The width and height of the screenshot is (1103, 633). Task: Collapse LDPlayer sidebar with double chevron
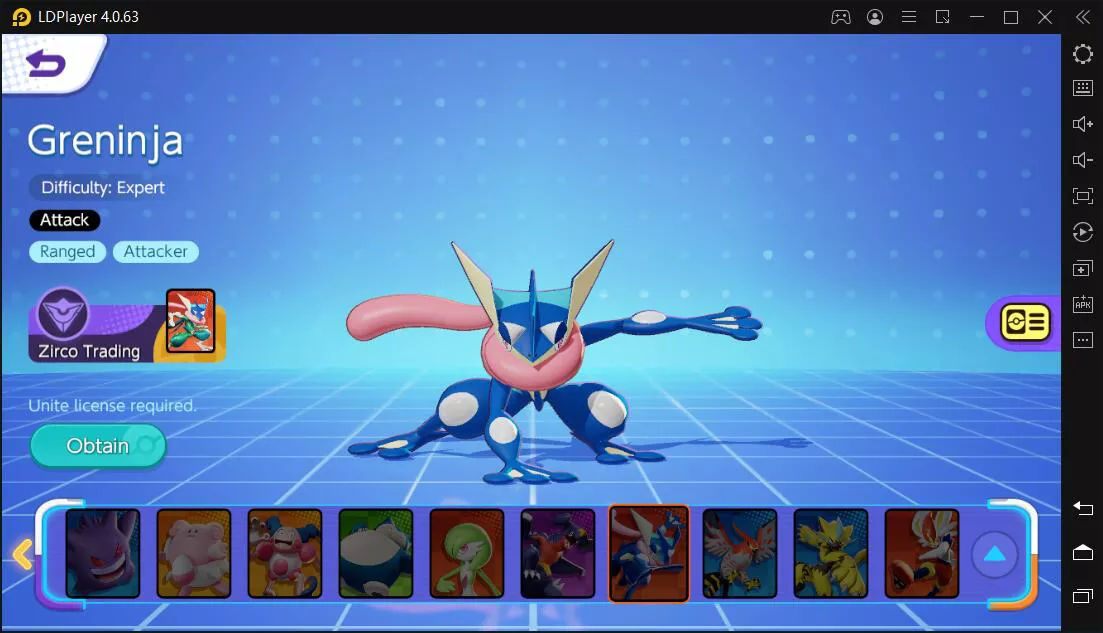[1083, 17]
